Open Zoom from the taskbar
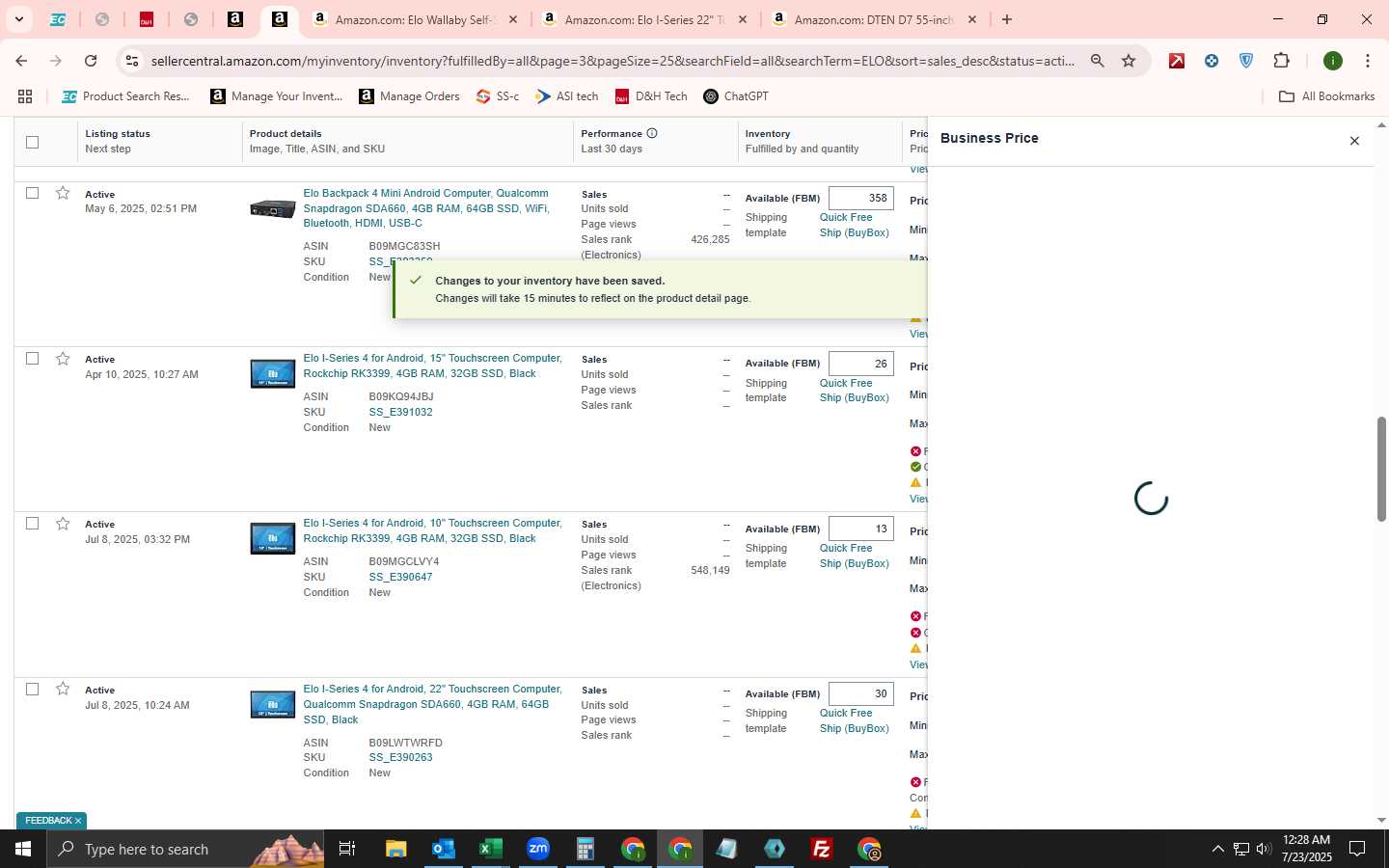1389x868 pixels. (537, 849)
